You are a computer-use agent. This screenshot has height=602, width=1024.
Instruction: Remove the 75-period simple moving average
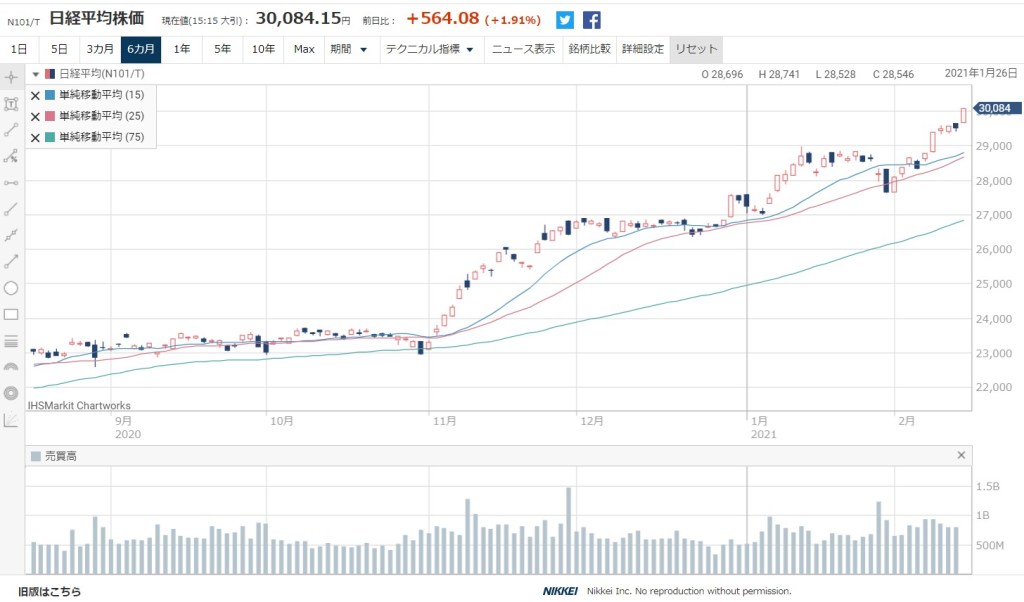coord(35,137)
